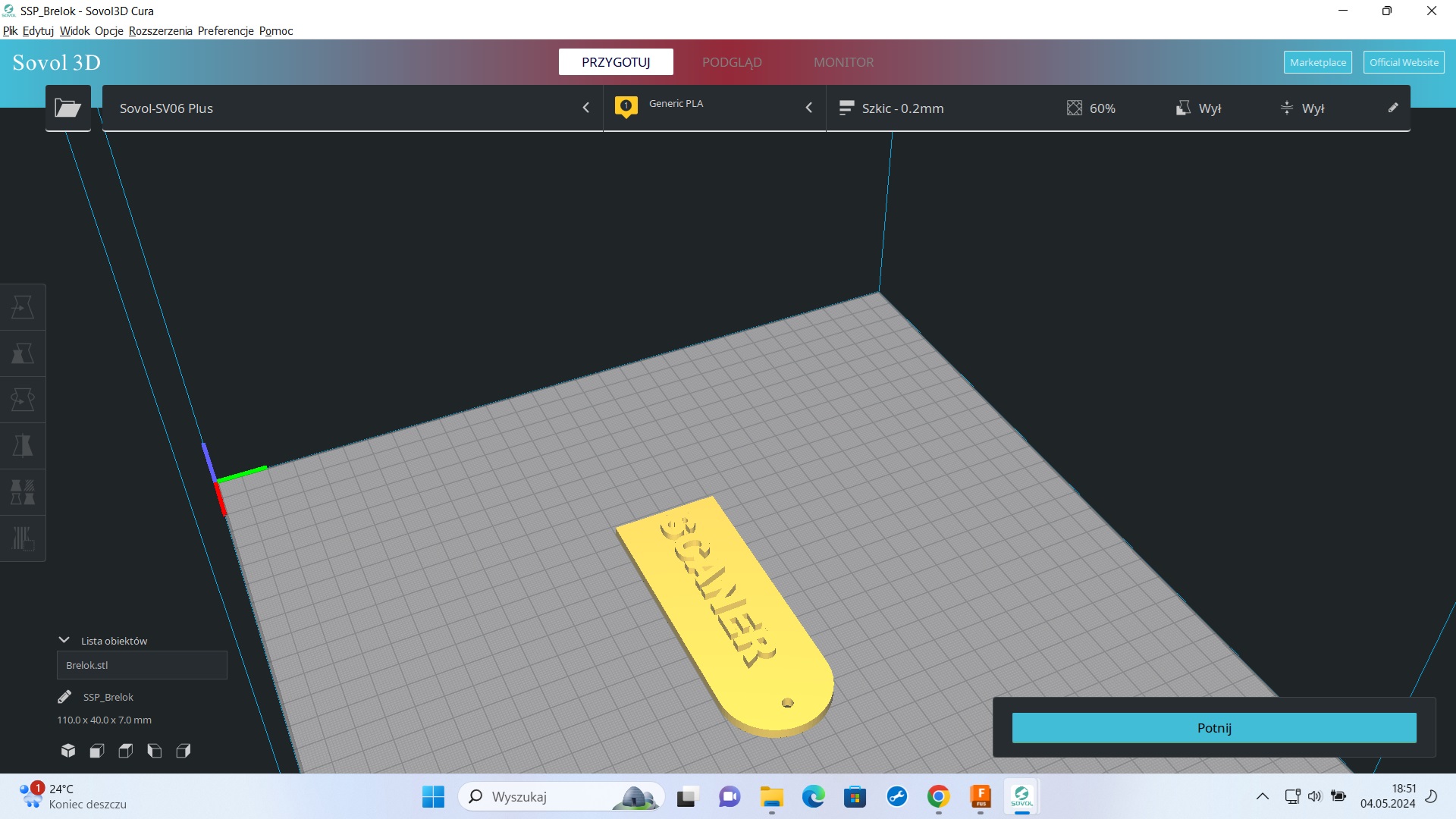Open Google Chrome from taskbar
Viewport: 1456px width, 819px height.
938,797
